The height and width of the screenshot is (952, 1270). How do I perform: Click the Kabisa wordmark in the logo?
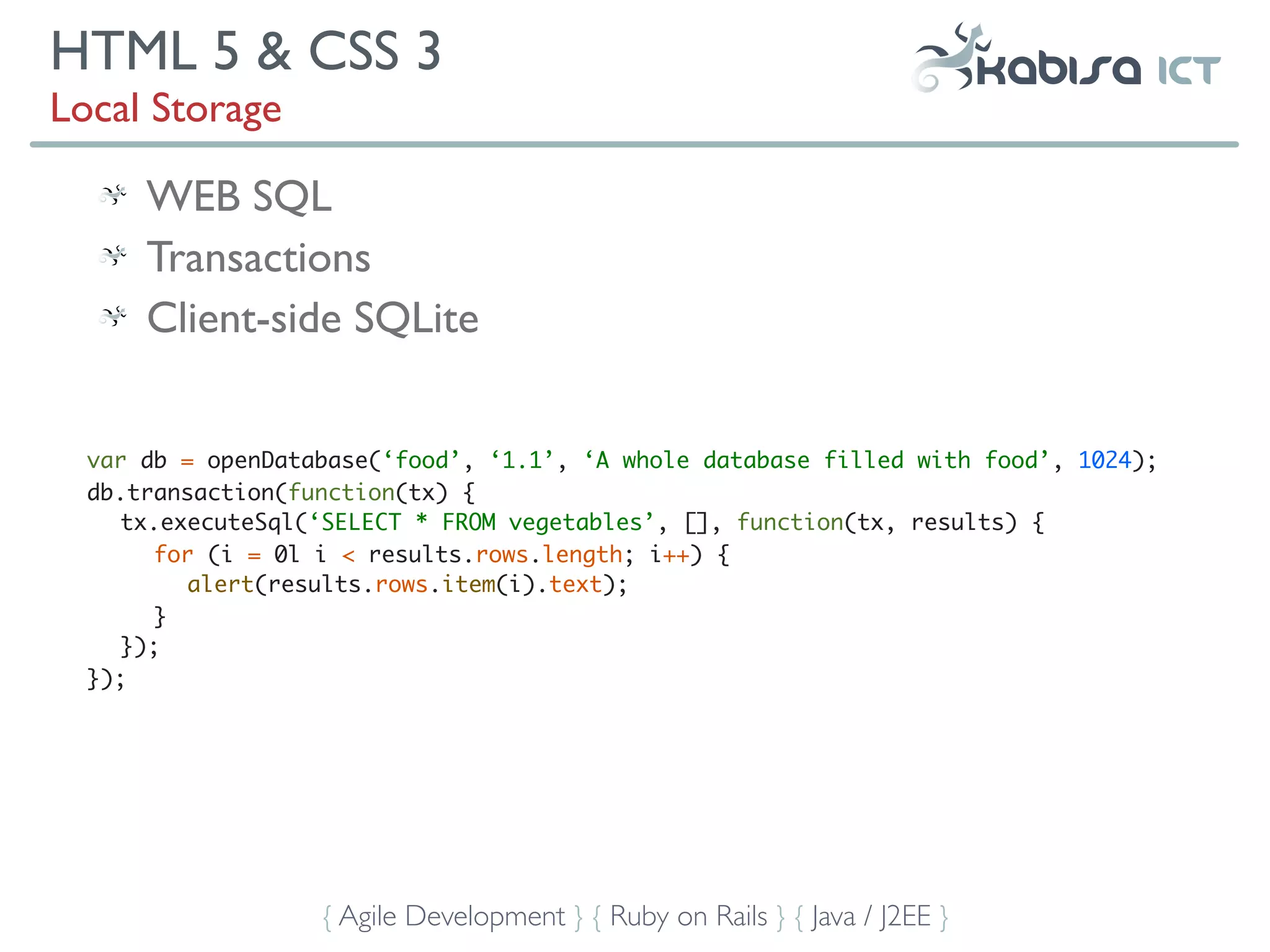point(1059,68)
